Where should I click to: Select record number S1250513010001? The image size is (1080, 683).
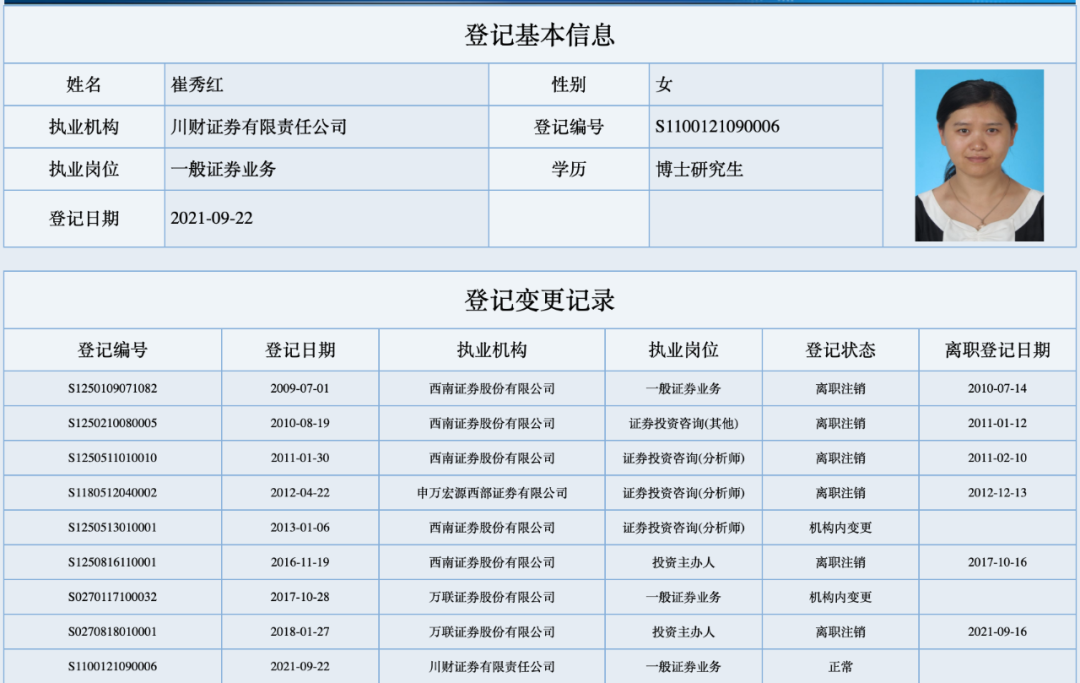click(112, 527)
